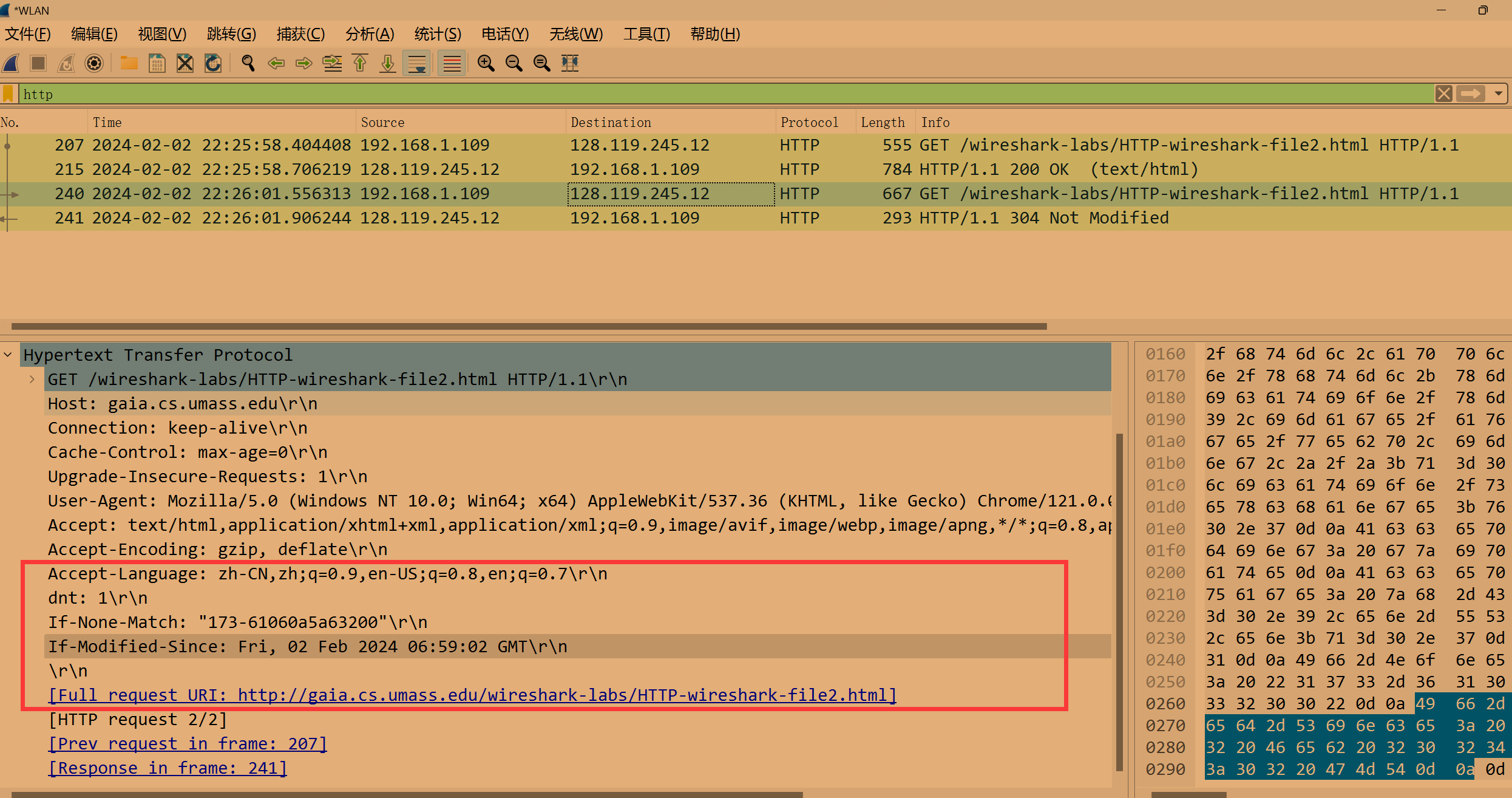Select packet 207 GET request row
Screen dimensions: 1512x798
(x=756, y=145)
